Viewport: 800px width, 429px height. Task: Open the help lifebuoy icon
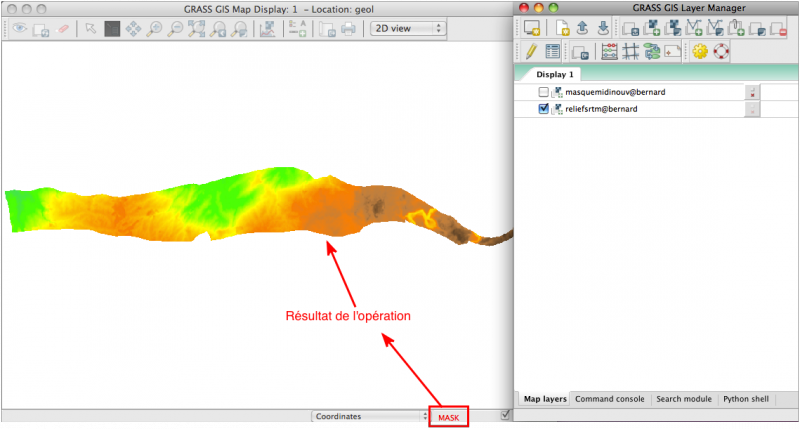click(722, 51)
